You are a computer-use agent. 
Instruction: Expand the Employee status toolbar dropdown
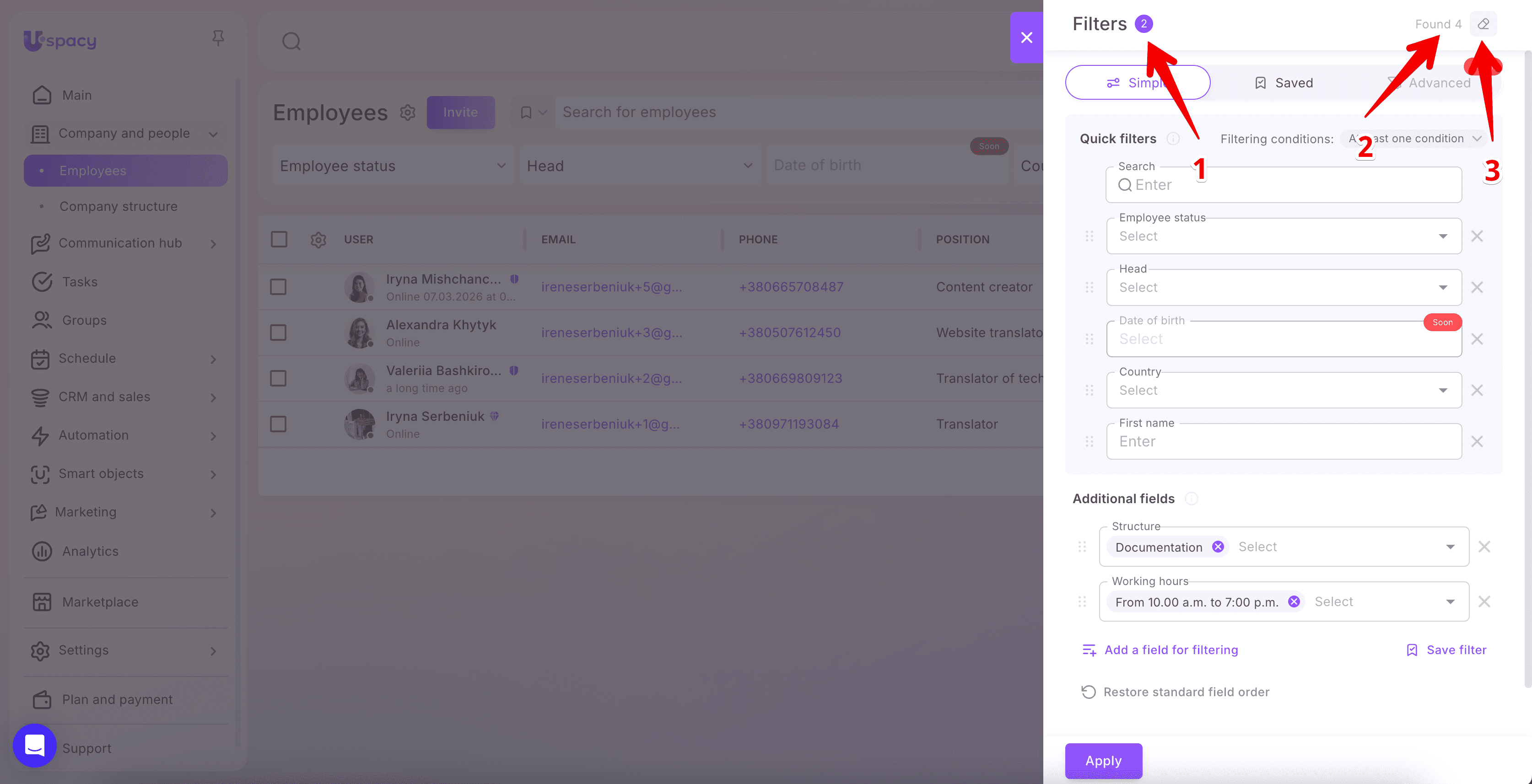point(394,166)
